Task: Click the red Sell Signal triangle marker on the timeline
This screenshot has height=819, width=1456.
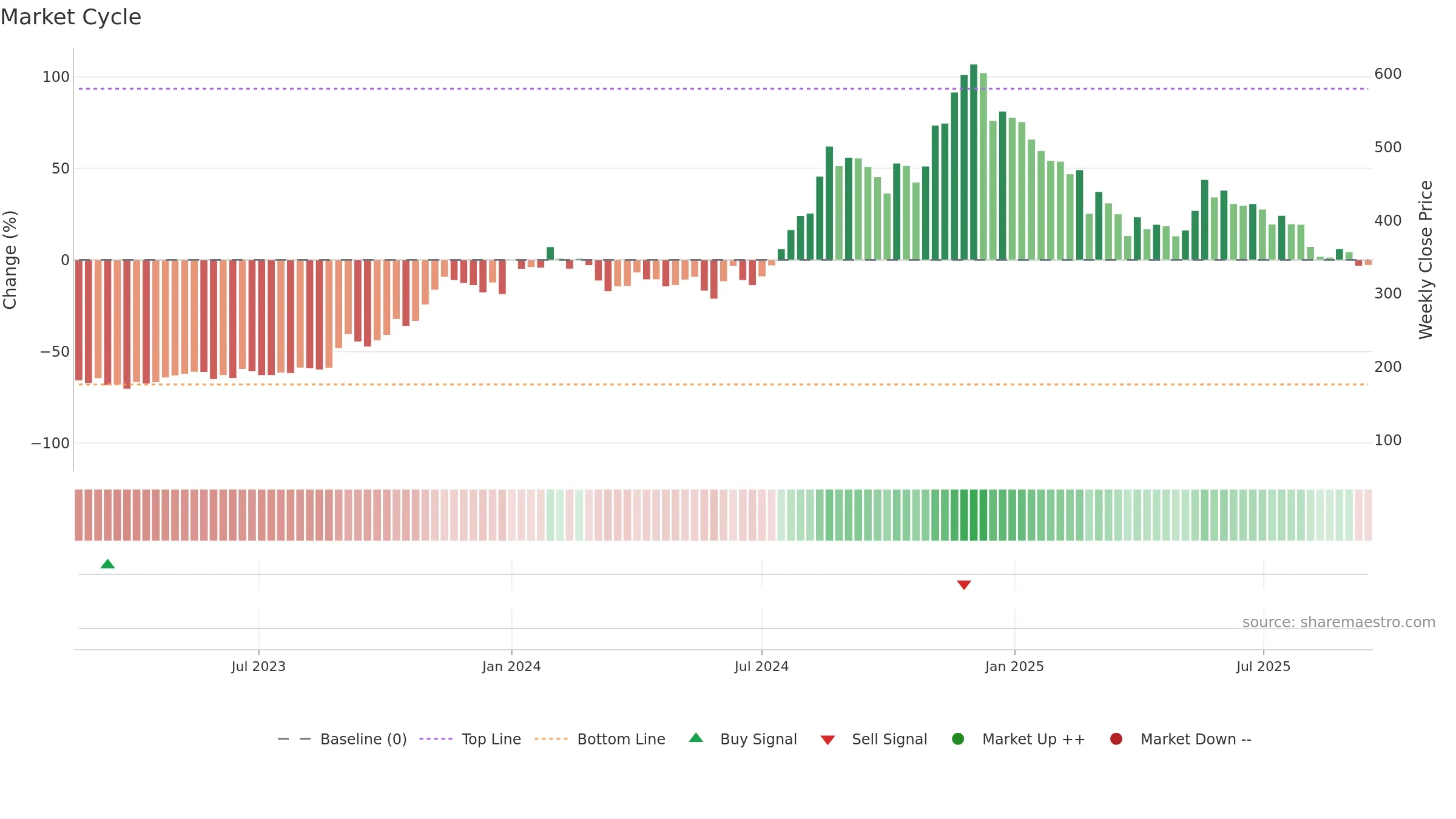Action: pyautogui.click(x=964, y=585)
